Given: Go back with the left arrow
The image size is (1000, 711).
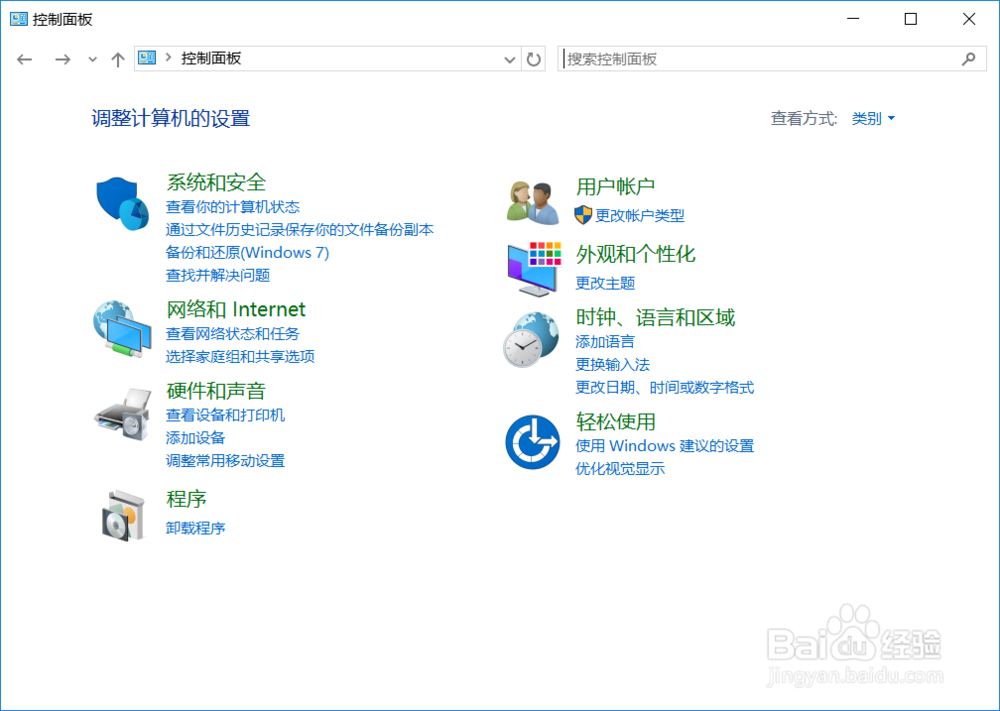Looking at the screenshot, I should (24, 59).
